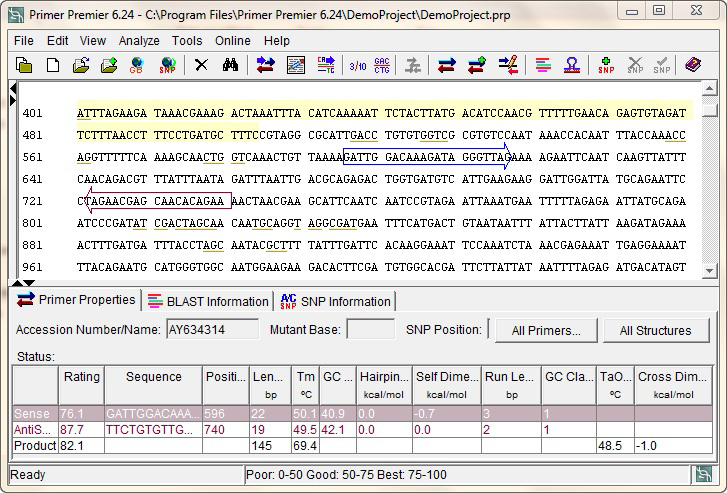Switch to the Primer Properties tab

click(76, 300)
